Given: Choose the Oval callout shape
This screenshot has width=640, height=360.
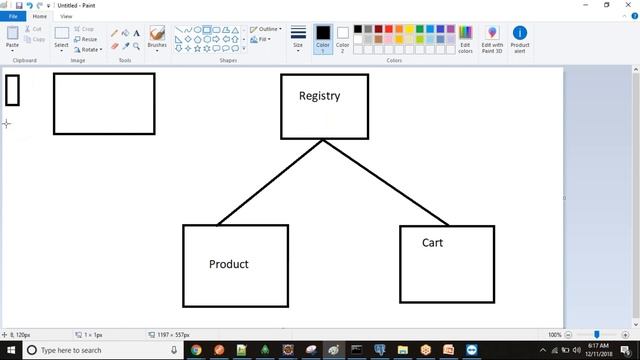Looking at the screenshot, I should pos(226,49).
